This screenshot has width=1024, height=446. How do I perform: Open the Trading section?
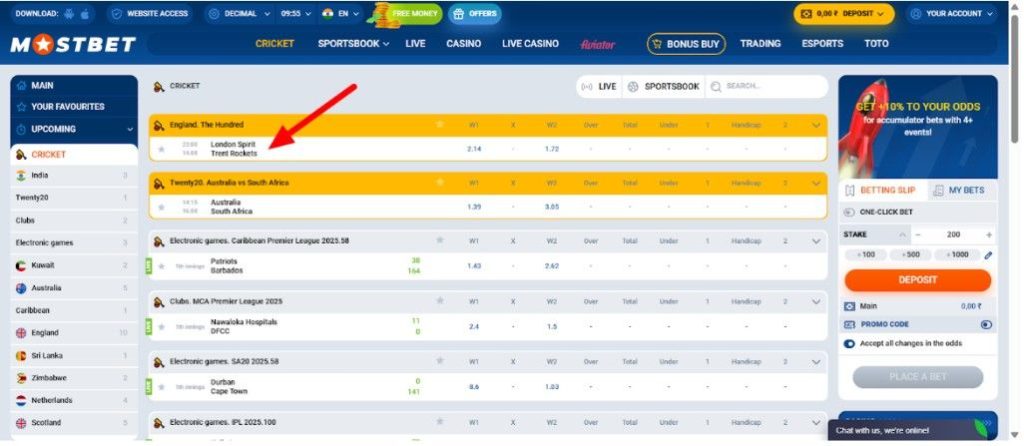pyautogui.click(x=760, y=44)
